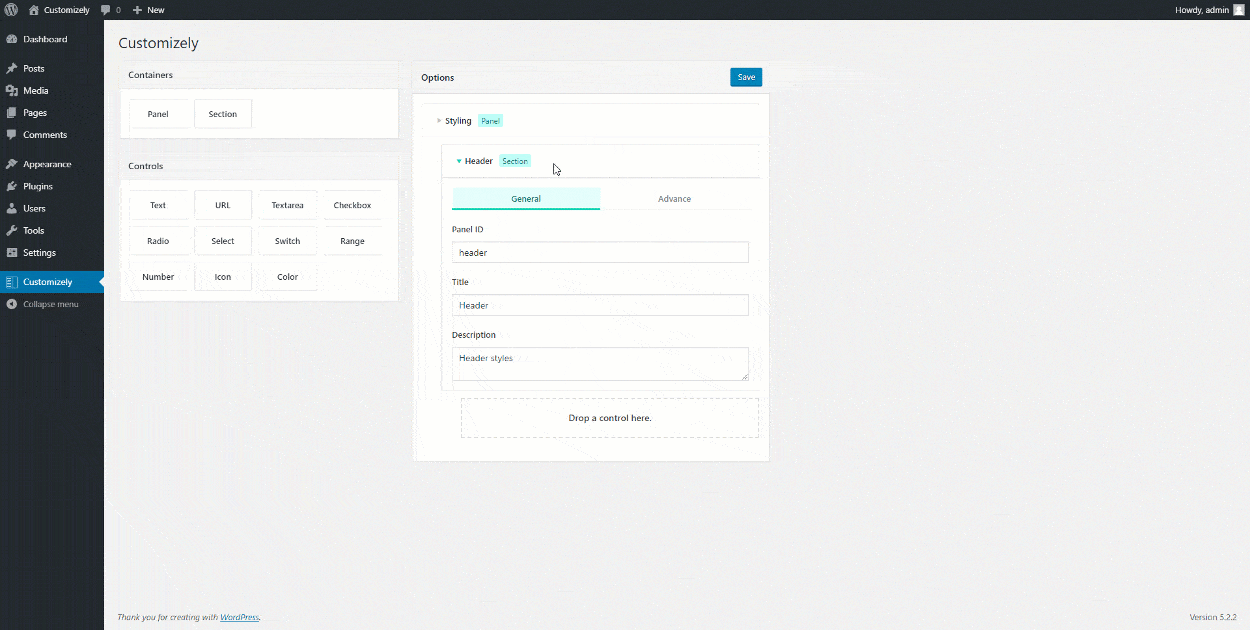Open Posts menu item

click(x=52, y=69)
